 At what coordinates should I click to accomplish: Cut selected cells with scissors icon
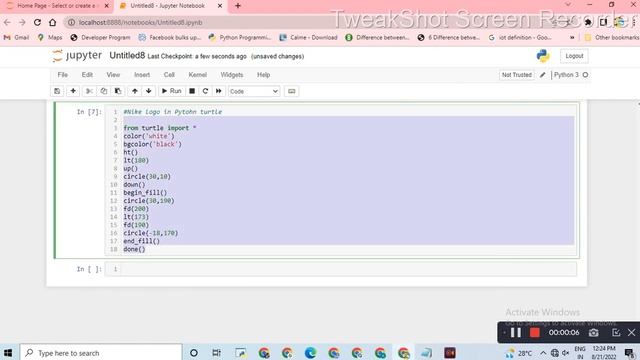click(x=89, y=91)
